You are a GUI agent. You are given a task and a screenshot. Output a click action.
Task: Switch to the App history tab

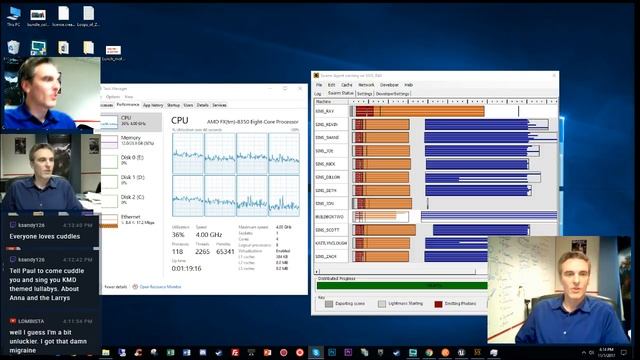pyautogui.click(x=153, y=105)
